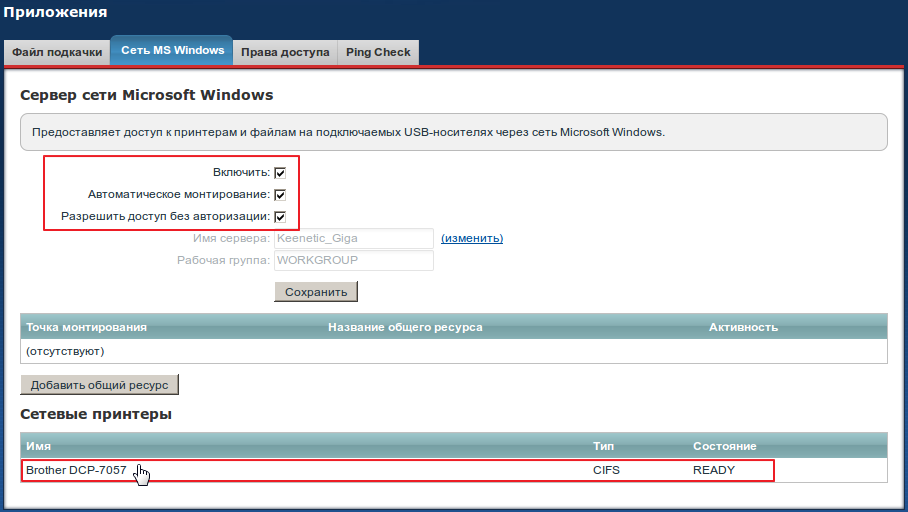Disable Разрешить доступ без авторизации checkbox
The width and height of the screenshot is (908, 512).
tap(281, 217)
